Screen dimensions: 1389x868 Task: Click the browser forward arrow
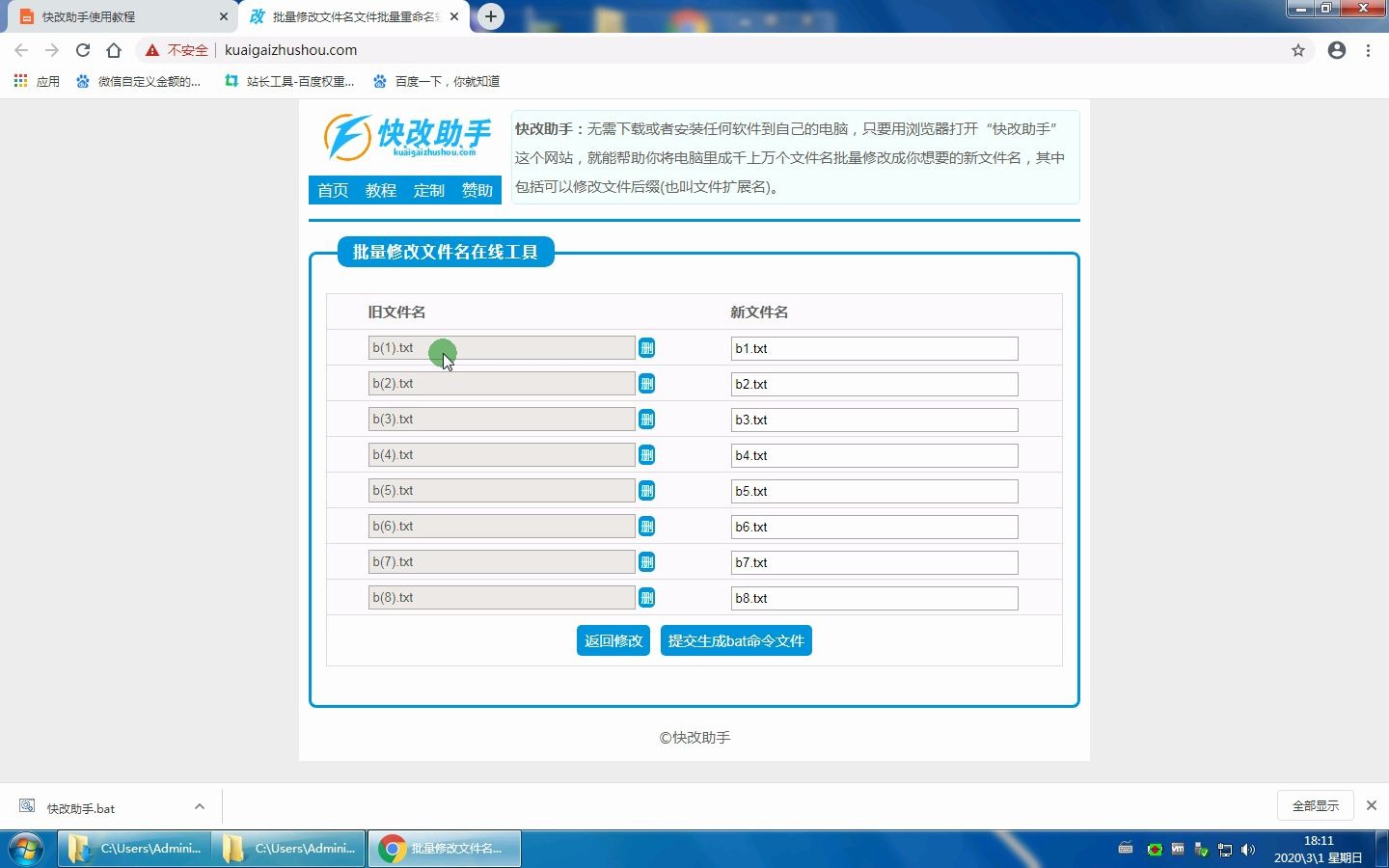click(x=52, y=50)
